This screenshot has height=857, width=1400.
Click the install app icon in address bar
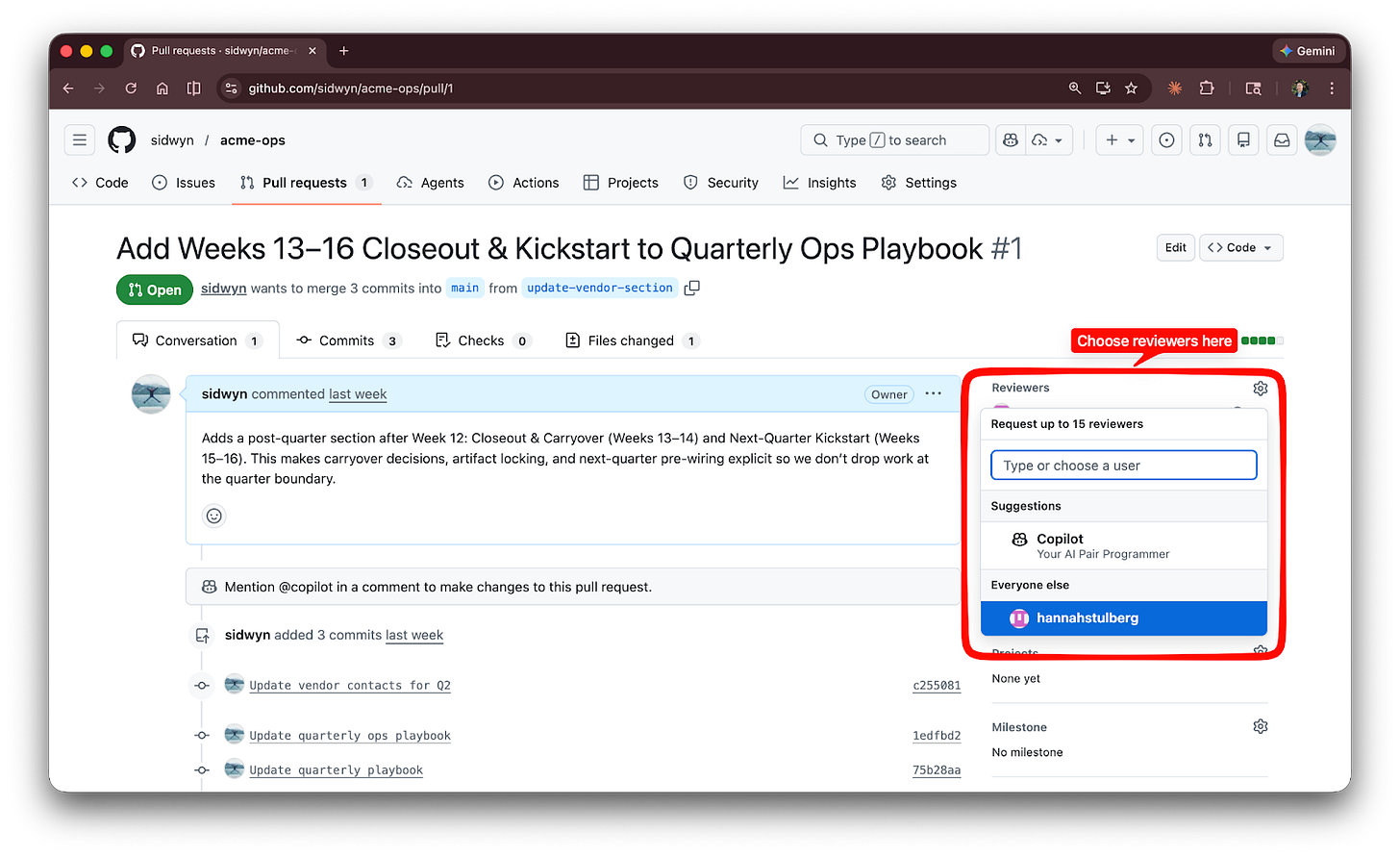click(1103, 88)
